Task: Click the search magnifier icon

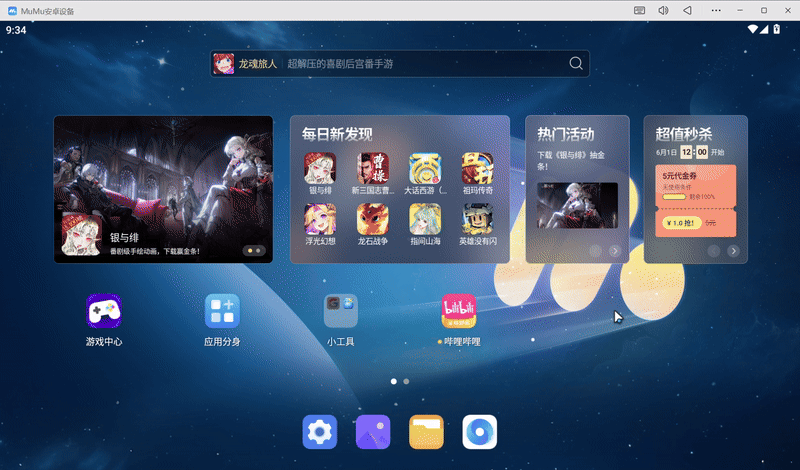Action: click(x=576, y=64)
